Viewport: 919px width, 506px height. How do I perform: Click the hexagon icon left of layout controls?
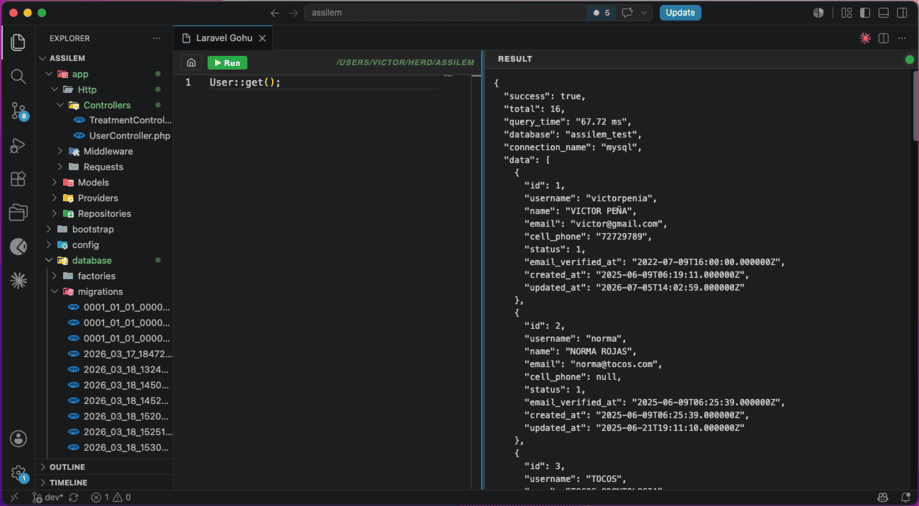[x=819, y=13]
